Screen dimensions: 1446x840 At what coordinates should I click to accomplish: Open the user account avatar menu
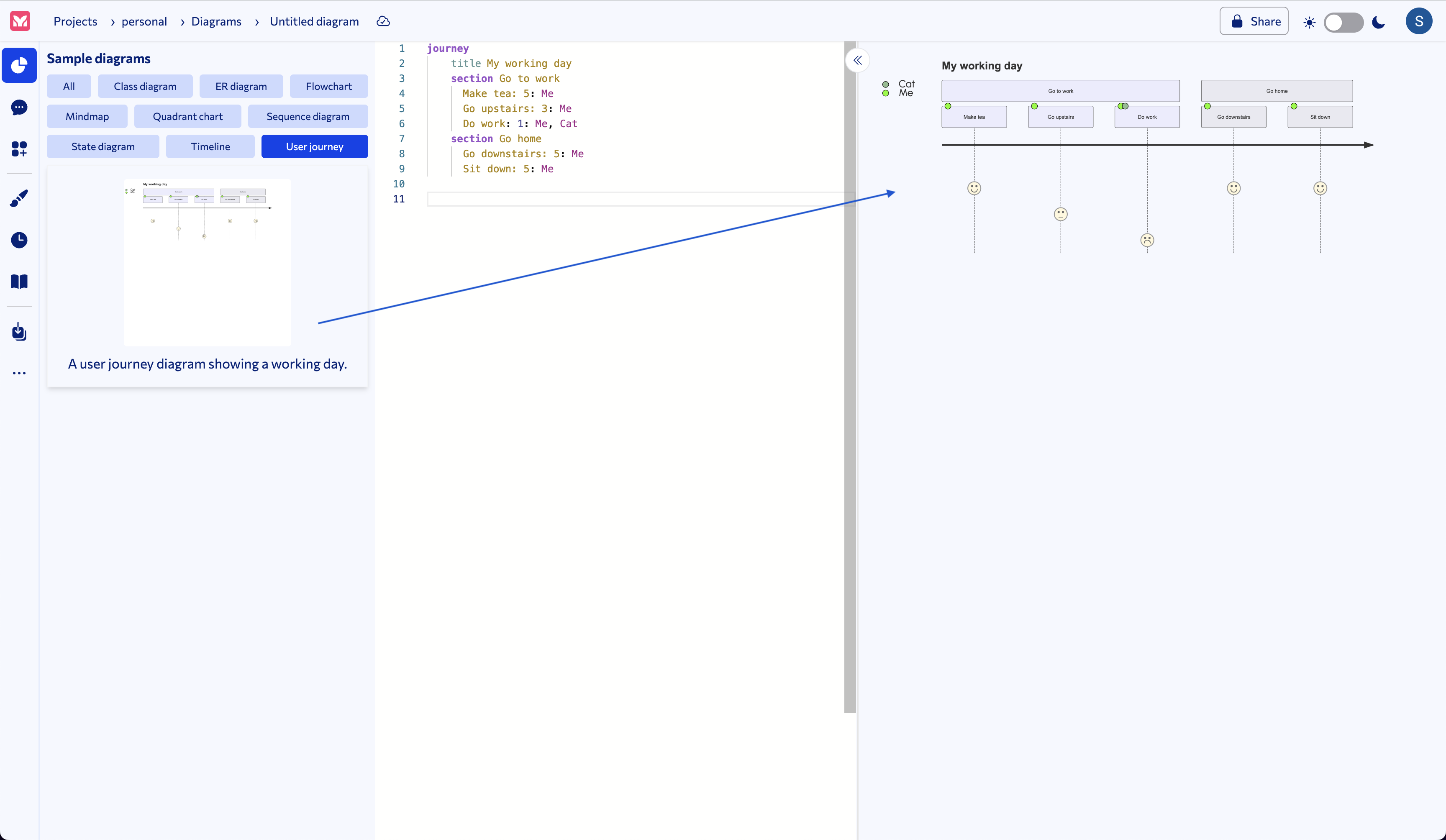point(1419,20)
